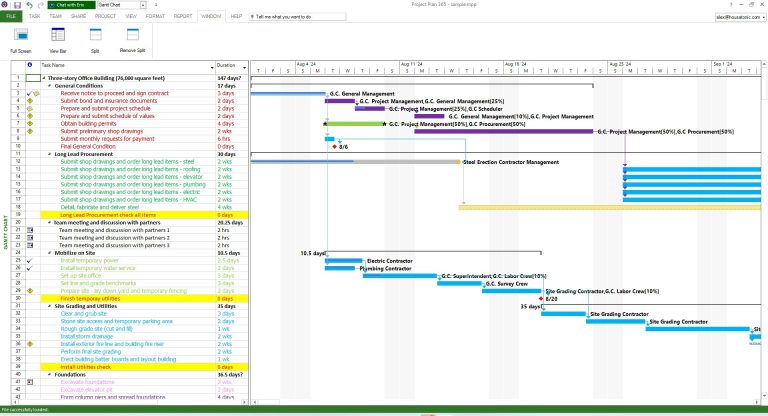Screen dimensions: 768x416
Task: Click the Full Screen icon
Action: tap(21, 35)
